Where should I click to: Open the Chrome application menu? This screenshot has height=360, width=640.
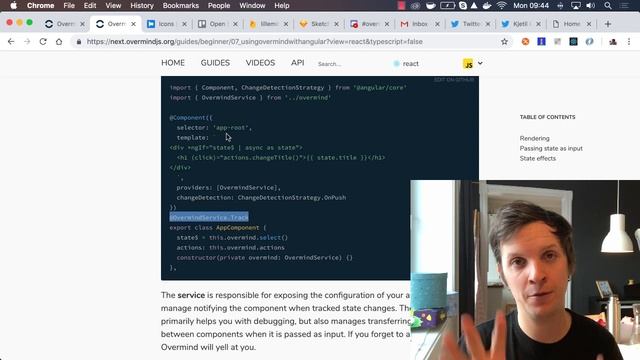pyautogui.click(x=40, y=5)
